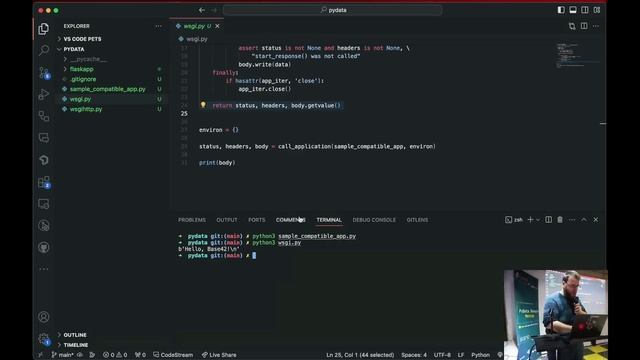The height and width of the screenshot is (360, 640).
Task: Open the customize layout icon
Action: click(x=597, y=10)
